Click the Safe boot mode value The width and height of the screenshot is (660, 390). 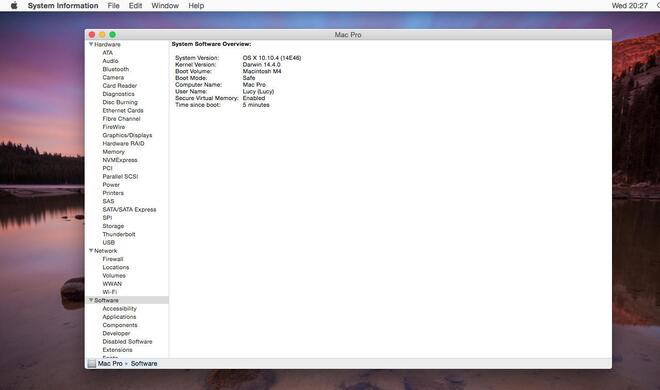tap(249, 78)
